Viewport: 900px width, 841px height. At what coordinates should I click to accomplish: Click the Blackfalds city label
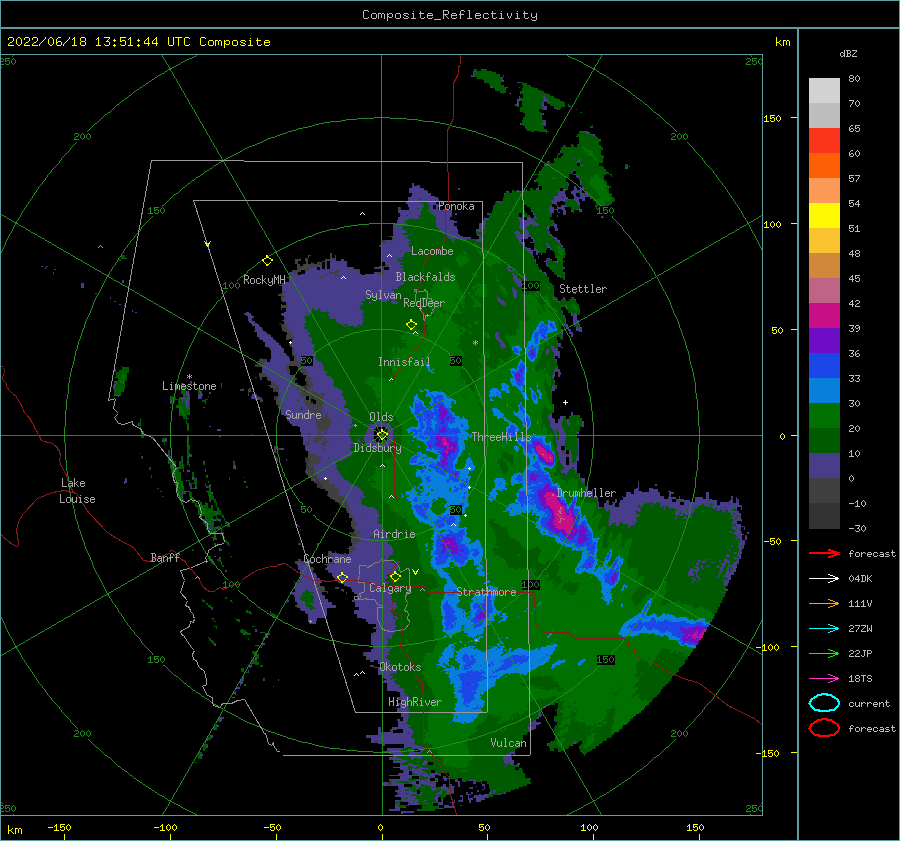[425, 277]
